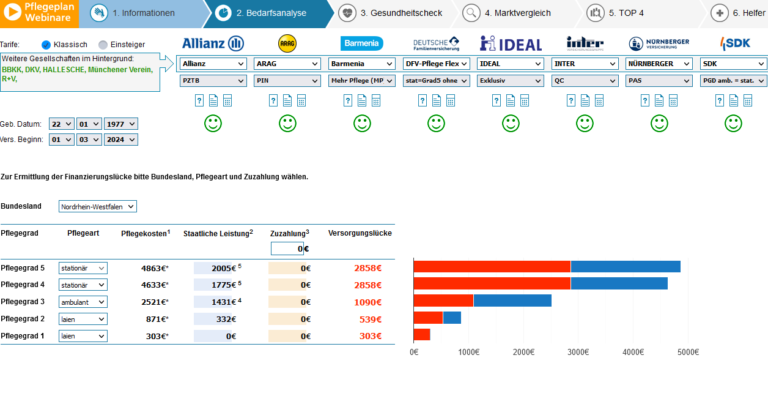
Task: Click the Zuzahlung amount input field
Action: [285, 249]
